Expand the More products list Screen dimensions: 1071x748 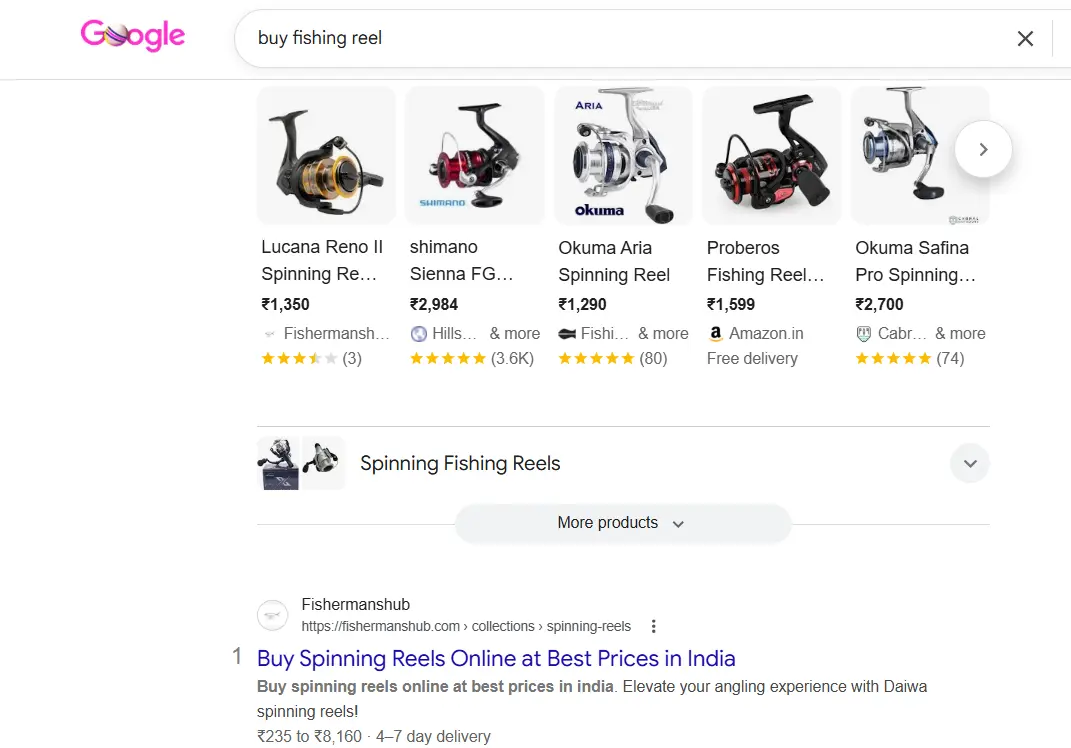click(x=622, y=523)
